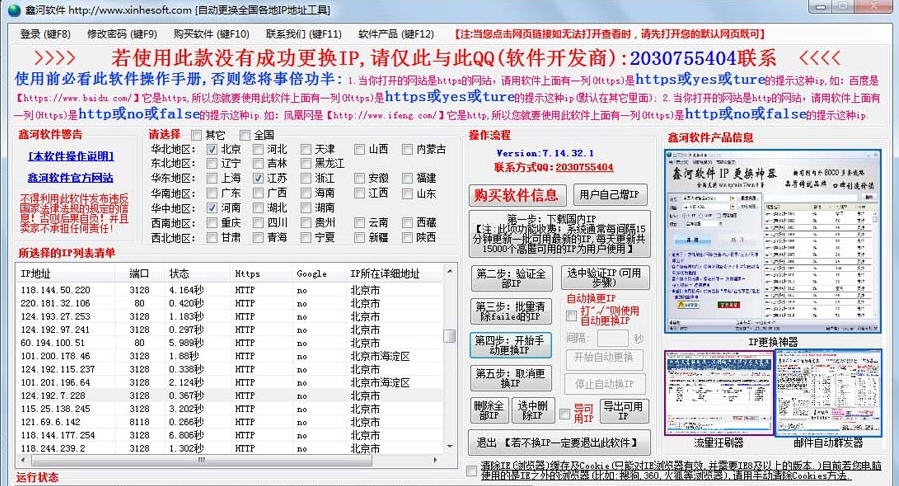Click the IP list horizontal scrollbar thumb
899x486 pixels.
pyautogui.click(x=201, y=460)
